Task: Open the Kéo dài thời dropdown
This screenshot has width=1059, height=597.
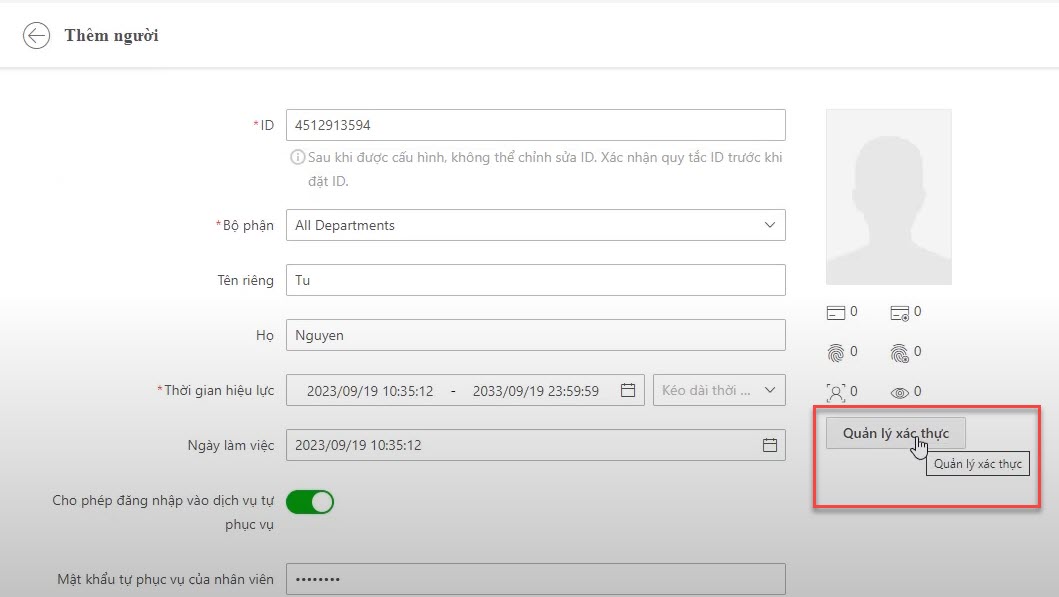Action: tap(718, 390)
